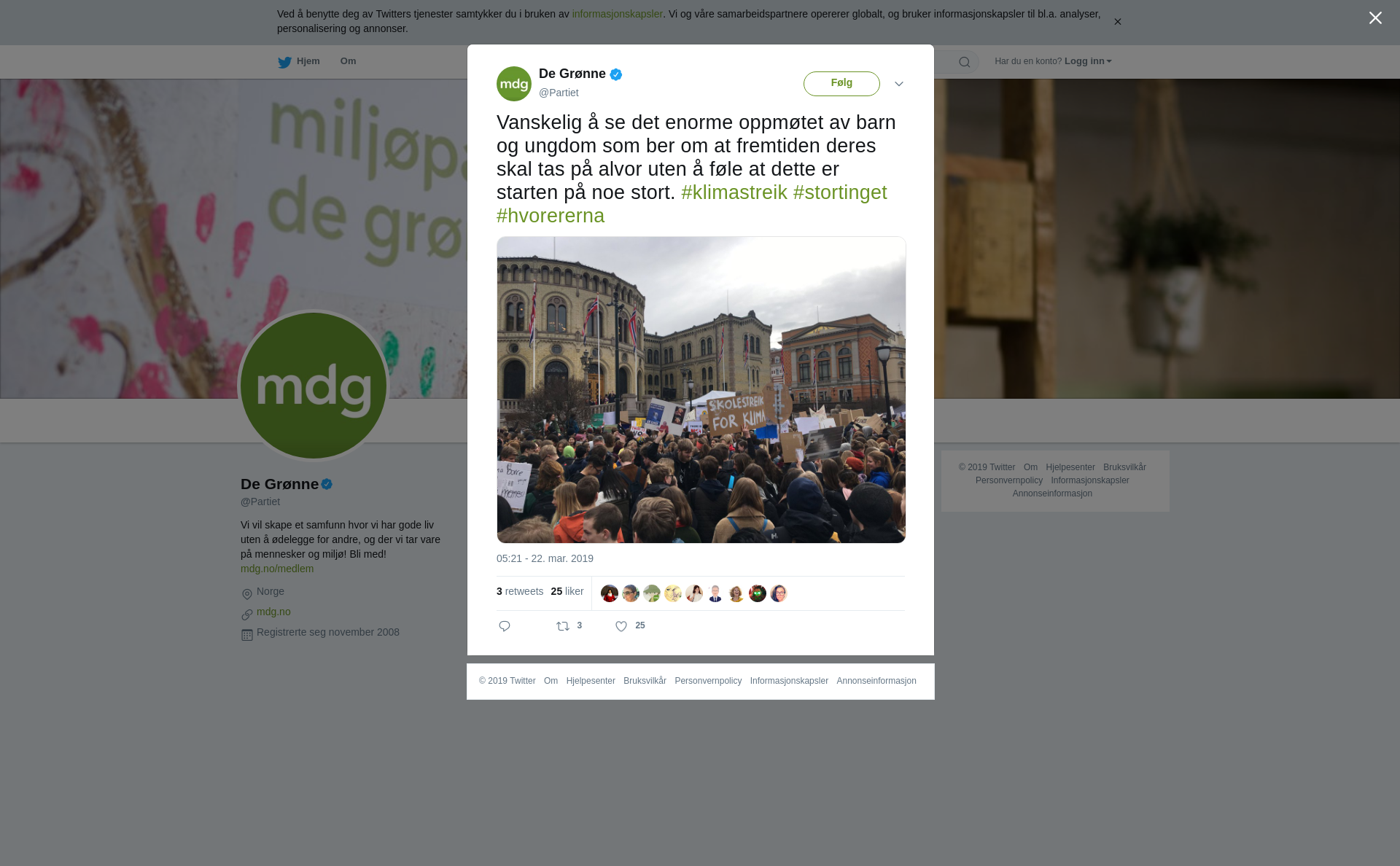Image resolution: width=1400 pixels, height=866 pixels.
Task: Dismiss the cookie notice banner
Action: pos(1117,22)
